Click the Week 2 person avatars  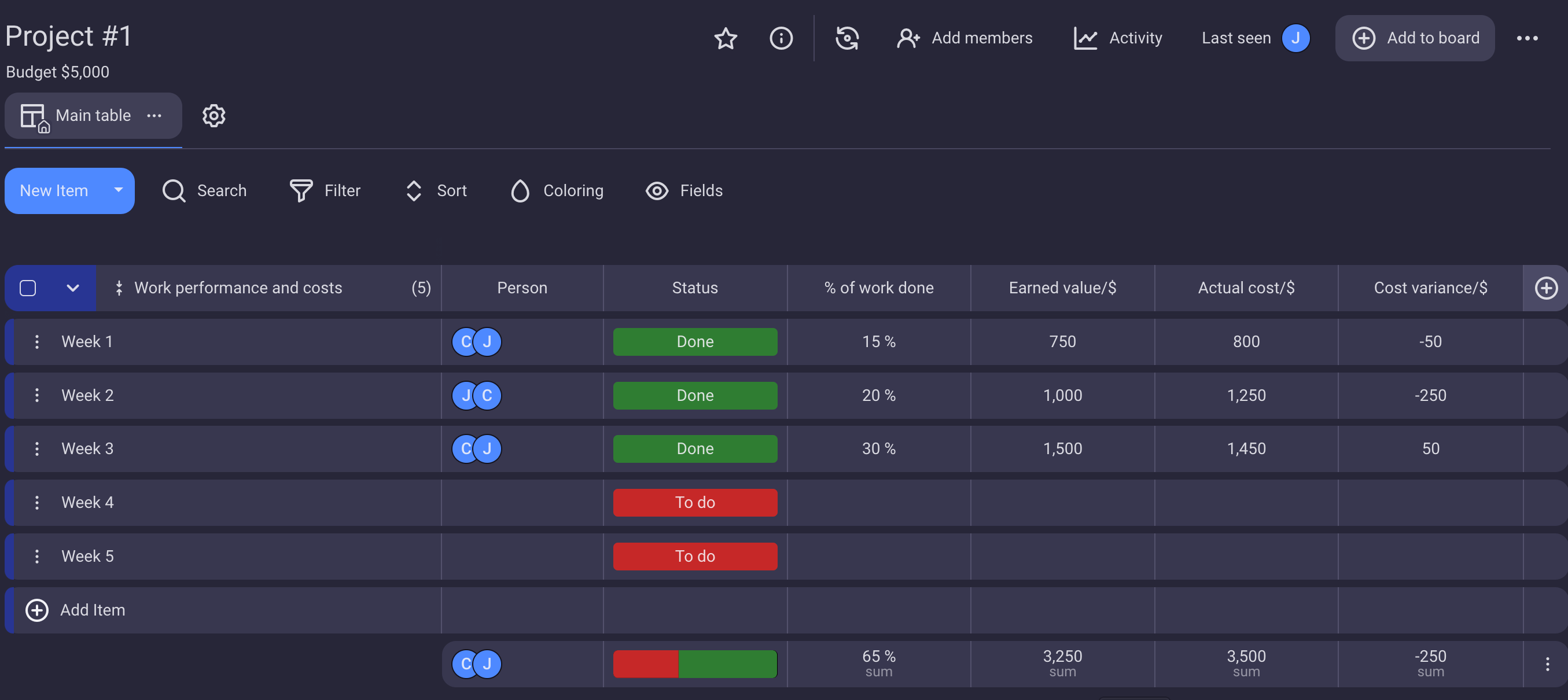(476, 395)
